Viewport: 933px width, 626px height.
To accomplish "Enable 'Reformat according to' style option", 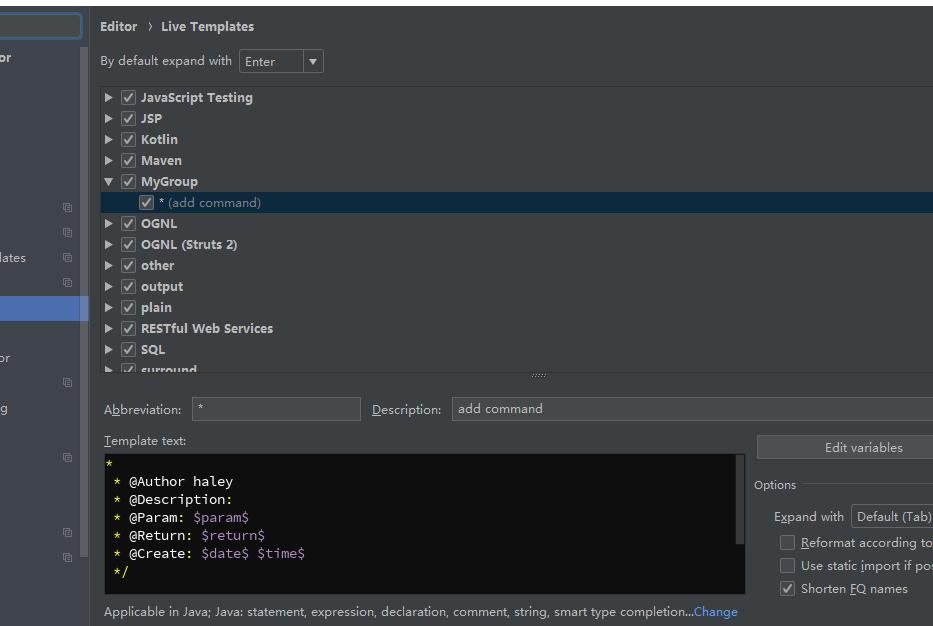I will [787, 543].
